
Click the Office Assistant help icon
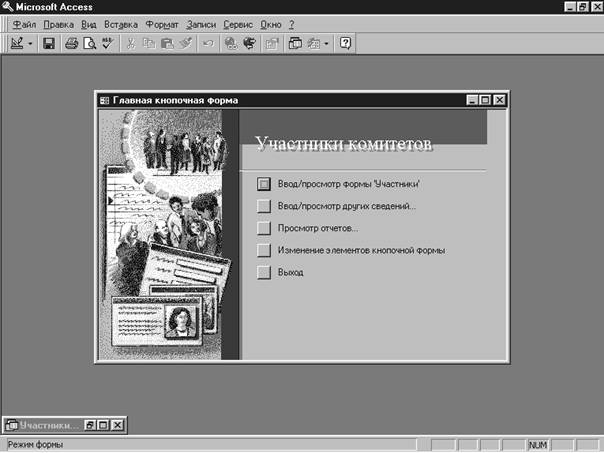[345, 43]
